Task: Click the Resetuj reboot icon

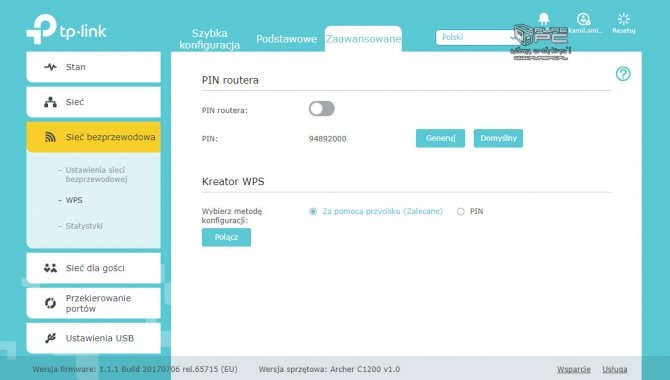Action: click(x=624, y=19)
